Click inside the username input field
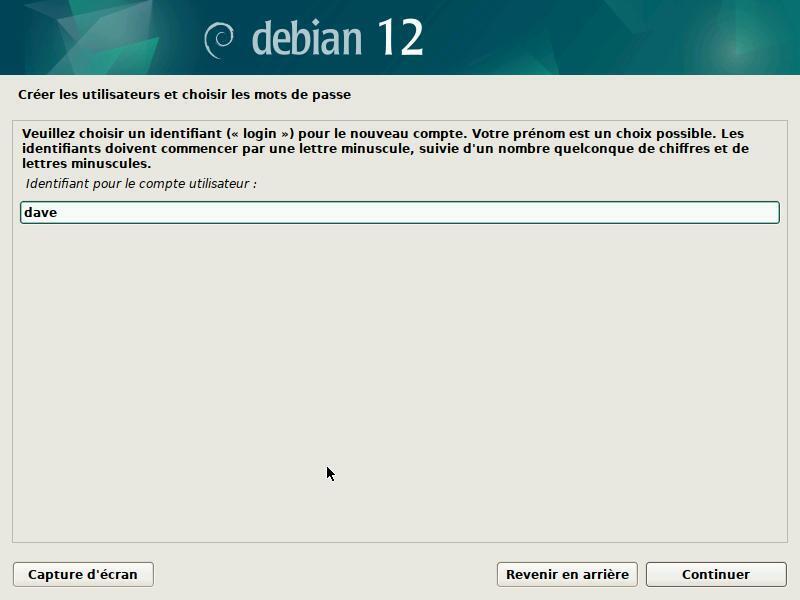The height and width of the screenshot is (600, 800). (x=400, y=212)
